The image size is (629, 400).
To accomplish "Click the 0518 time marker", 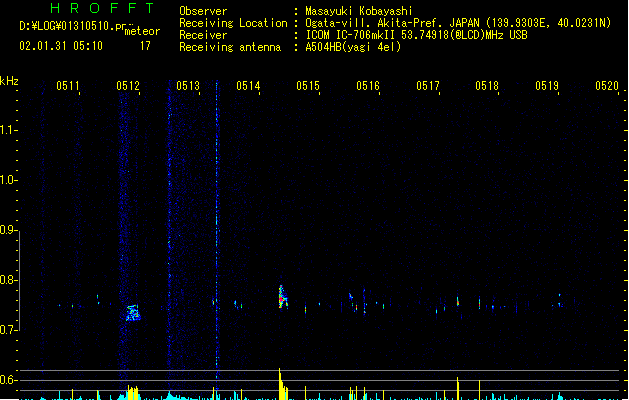I will click(x=487, y=86).
